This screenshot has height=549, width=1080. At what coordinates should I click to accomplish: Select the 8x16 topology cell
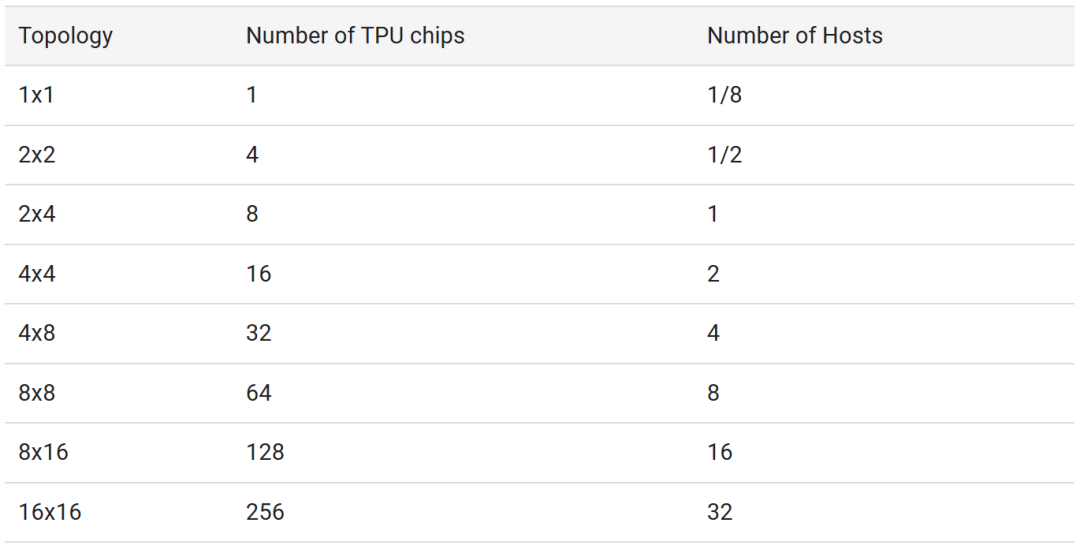pyautogui.click(x=43, y=452)
